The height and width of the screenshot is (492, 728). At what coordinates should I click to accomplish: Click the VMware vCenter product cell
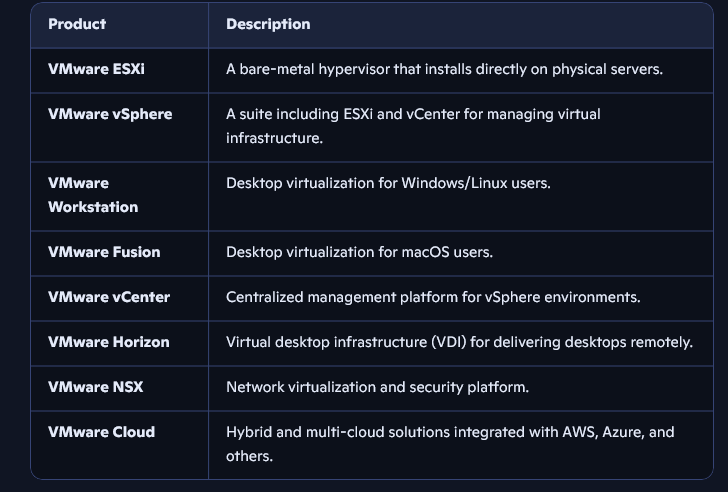pyautogui.click(x=109, y=297)
